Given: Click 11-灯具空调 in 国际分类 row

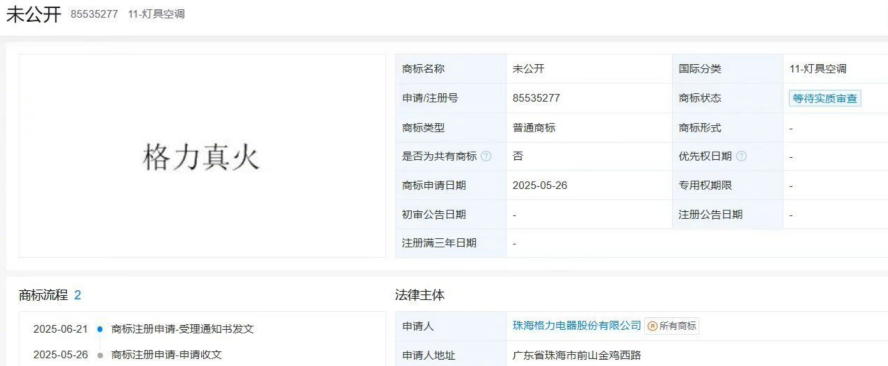Looking at the screenshot, I should click(x=817, y=69).
